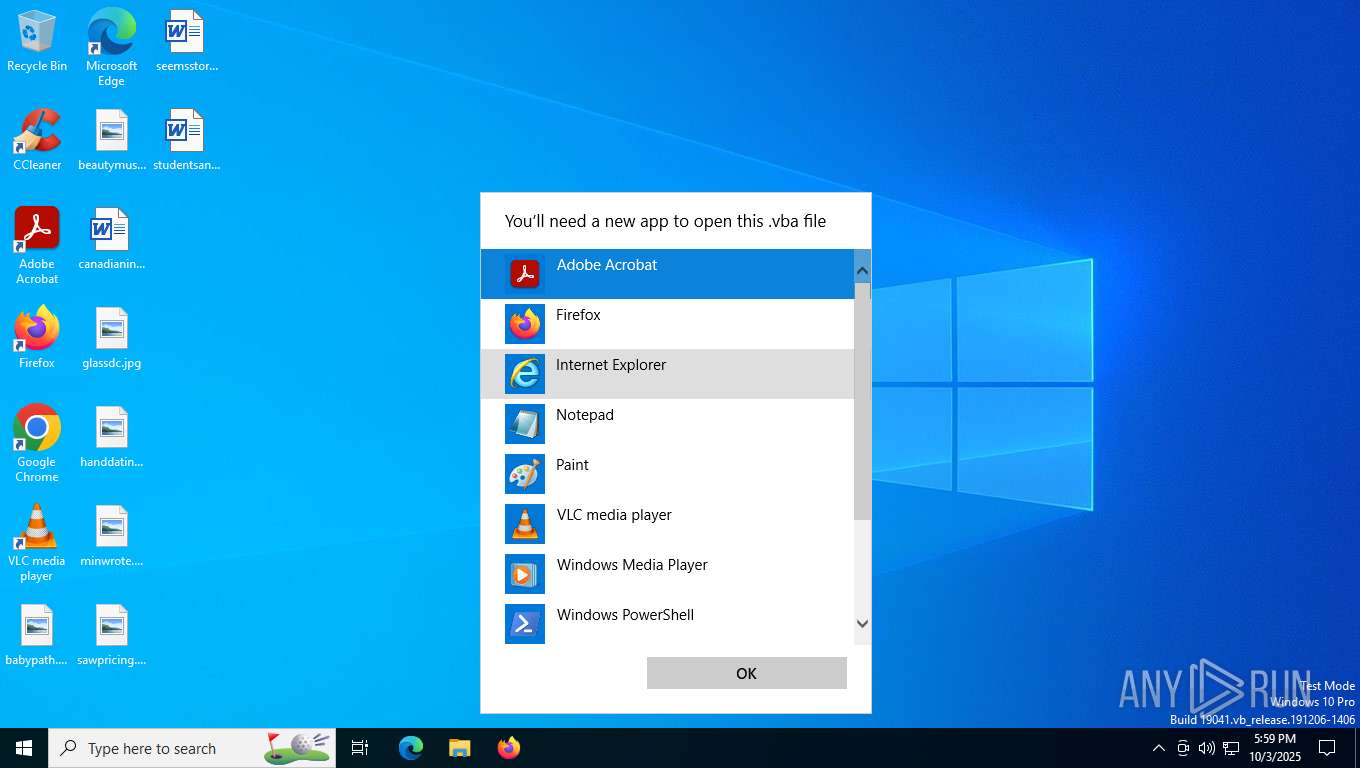The image size is (1360, 768).
Task: Open the notification Action Center
Action: [1327, 748]
